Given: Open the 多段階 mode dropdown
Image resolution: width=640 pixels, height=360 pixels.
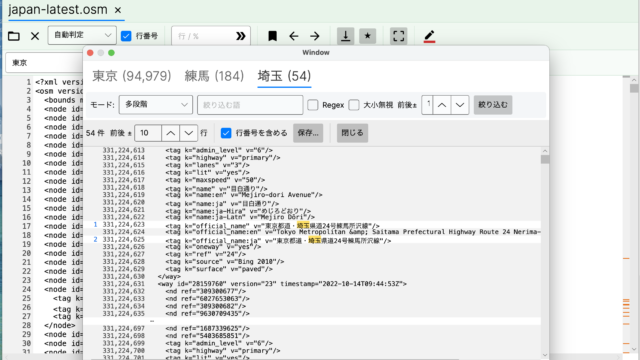Looking at the screenshot, I should point(156,105).
